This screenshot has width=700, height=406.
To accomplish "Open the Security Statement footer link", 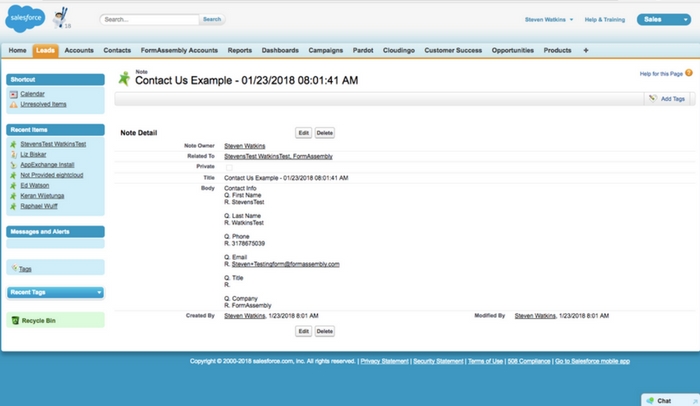I will tap(438, 361).
